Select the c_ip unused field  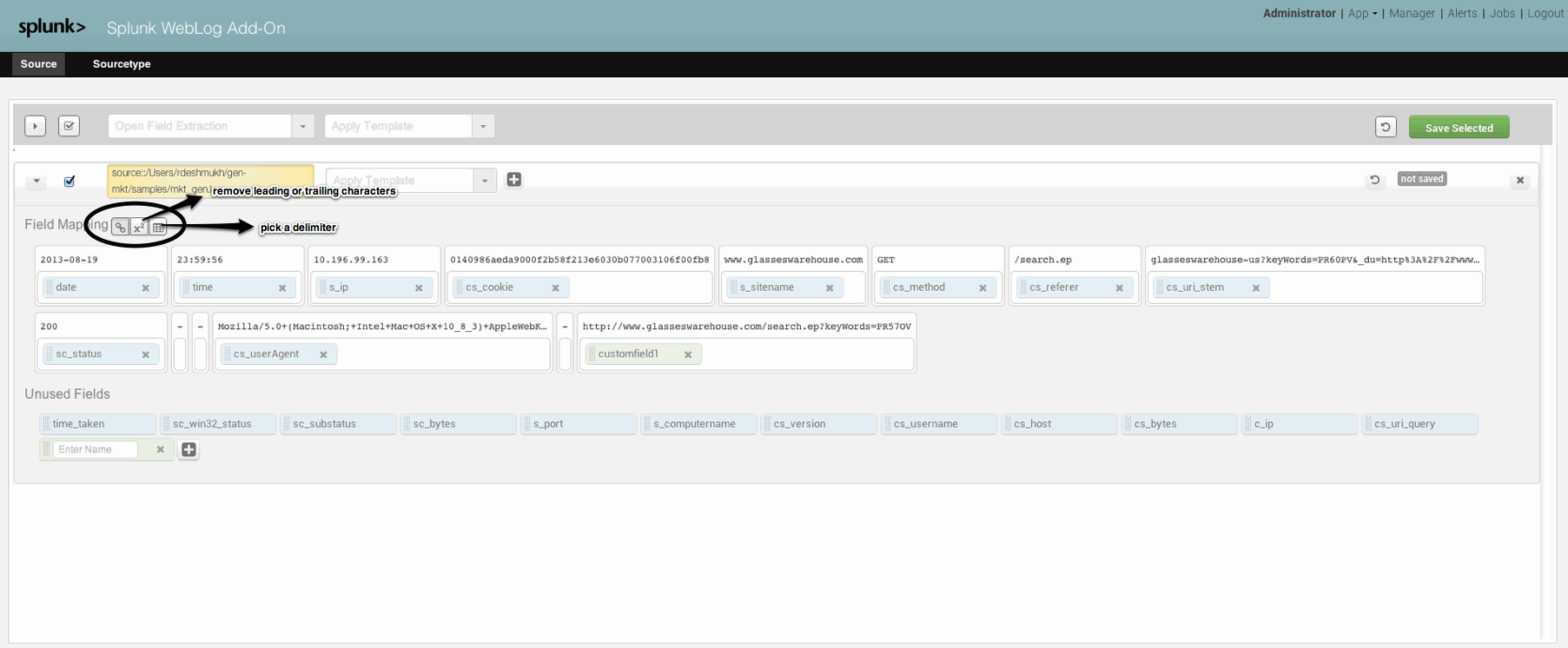[1300, 424]
